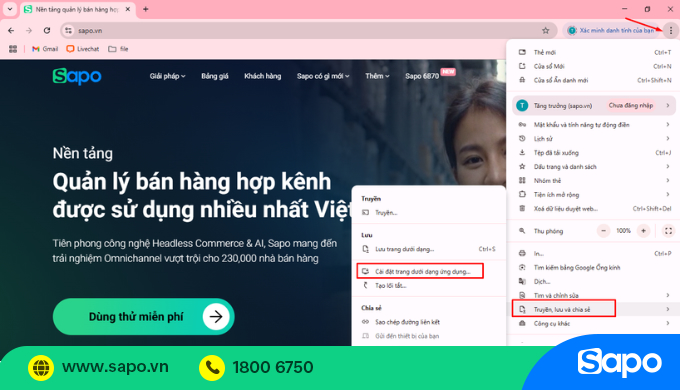Expand Sapo có gì mới menu
The width and height of the screenshot is (680, 390).
(323, 76)
